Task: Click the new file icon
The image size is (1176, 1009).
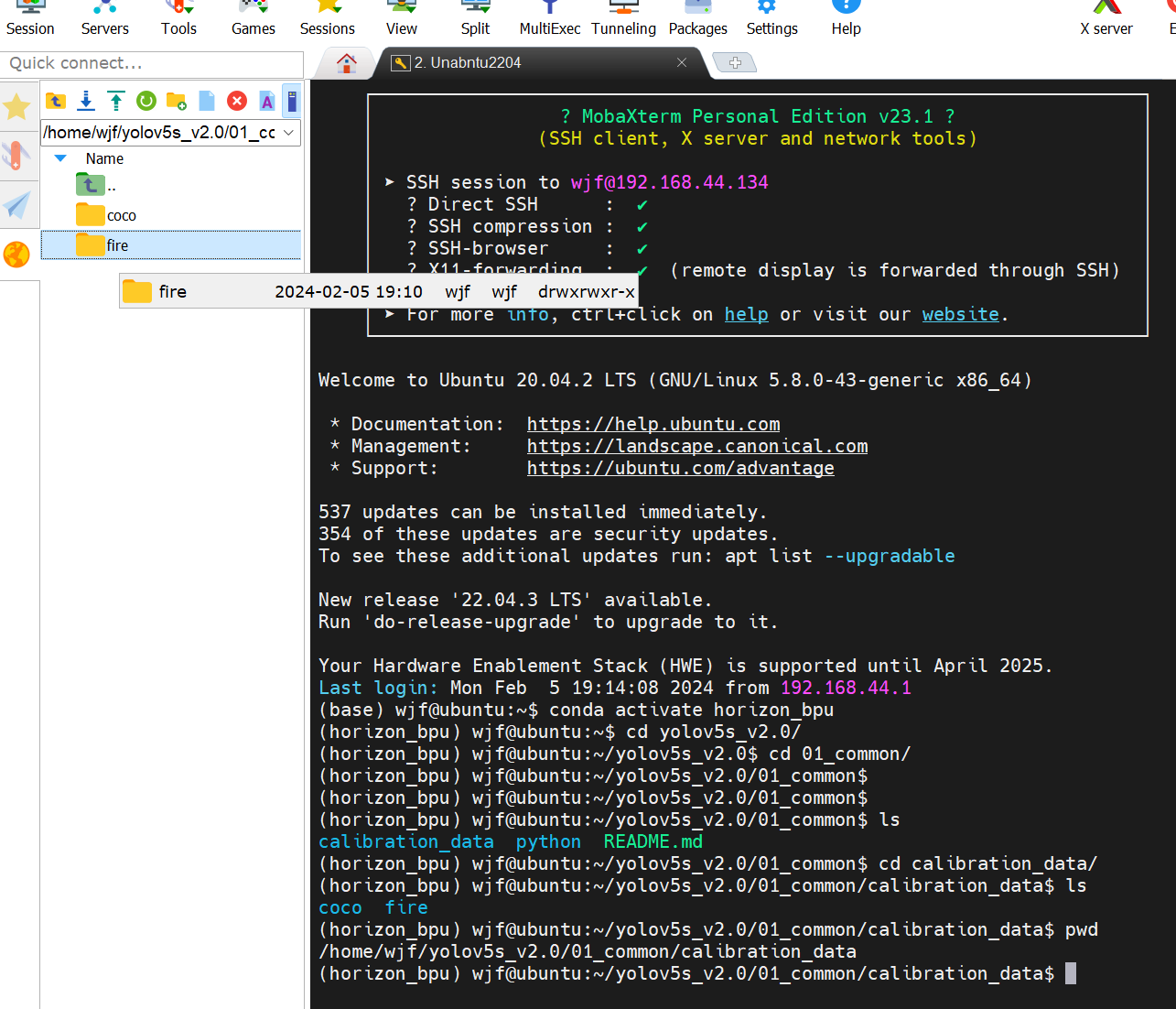Action: click(207, 101)
